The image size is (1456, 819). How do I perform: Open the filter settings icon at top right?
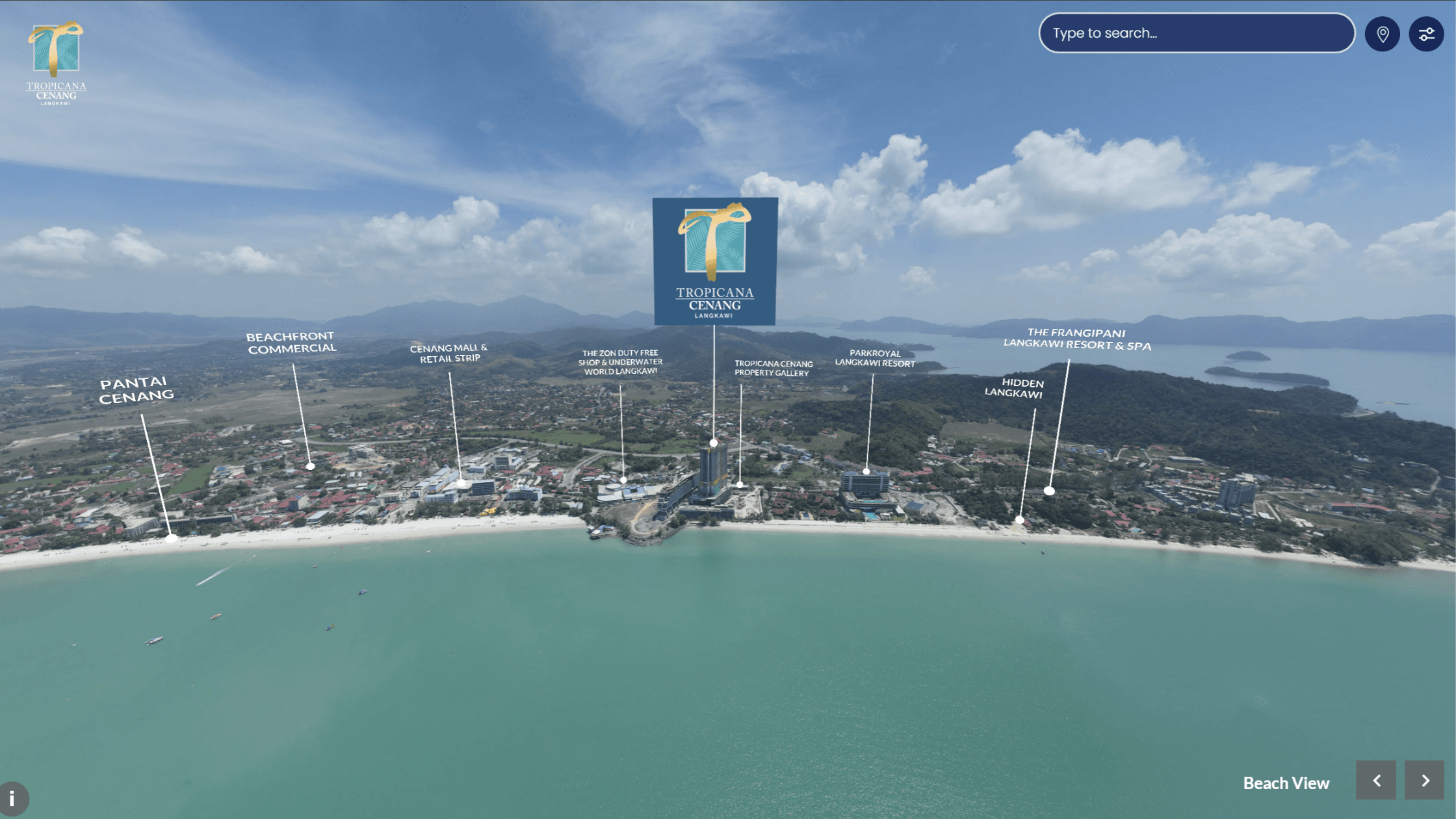[x=1426, y=34]
